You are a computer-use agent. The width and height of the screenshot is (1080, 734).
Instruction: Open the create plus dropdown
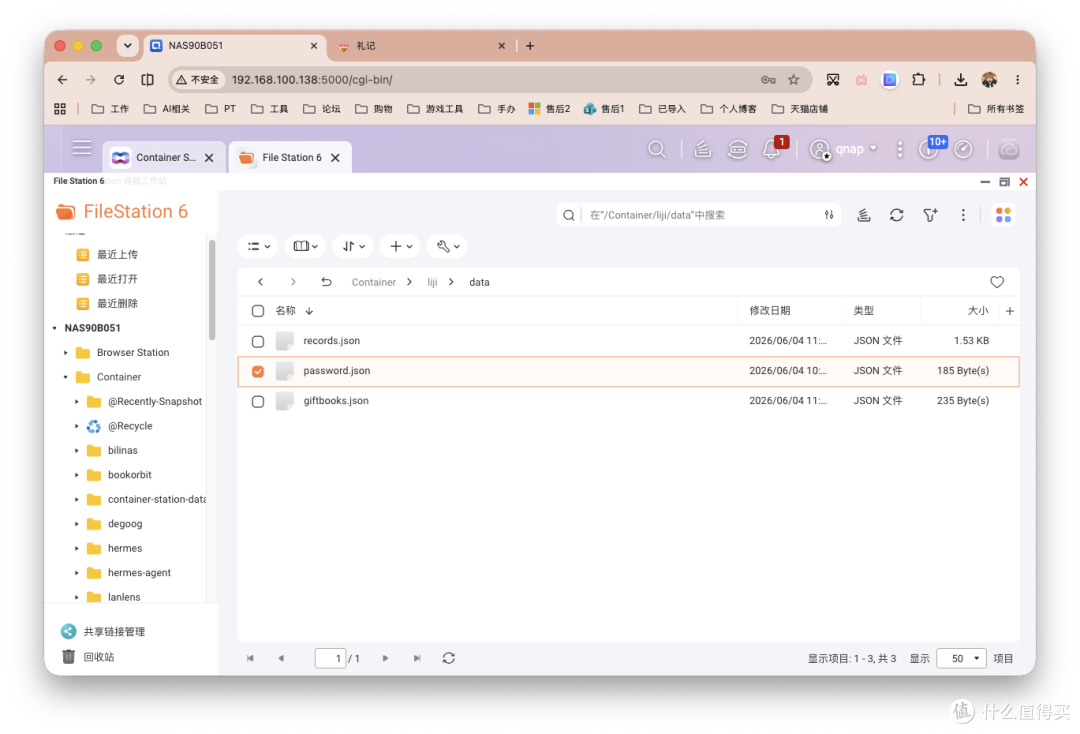pos(400,246)
